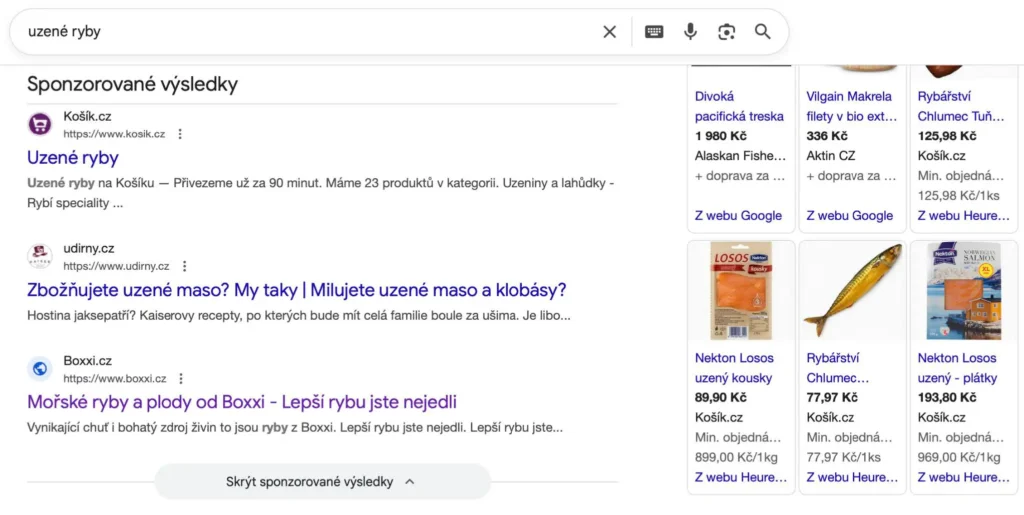The height and width of the screenshot is (515, 1024).
Task: Click the "https://www.kosik.cz" URL text
Action: 114,134
